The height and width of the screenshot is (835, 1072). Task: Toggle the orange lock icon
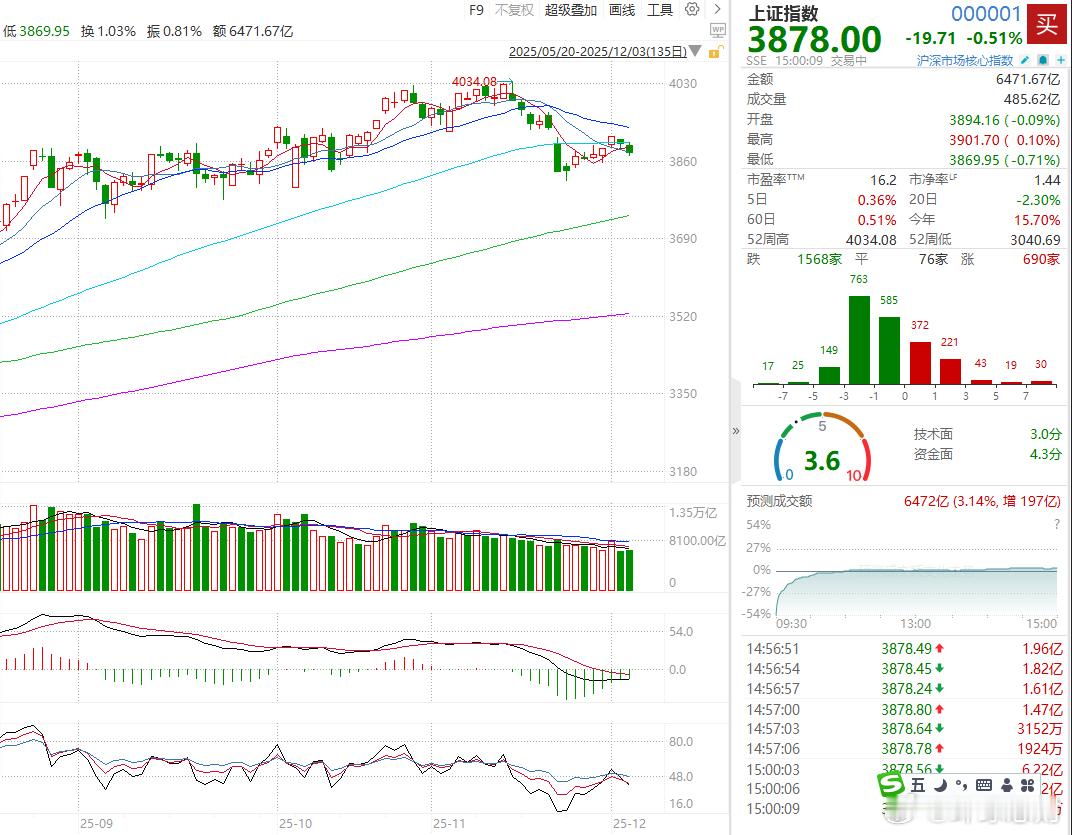click(x=715, y=52)
